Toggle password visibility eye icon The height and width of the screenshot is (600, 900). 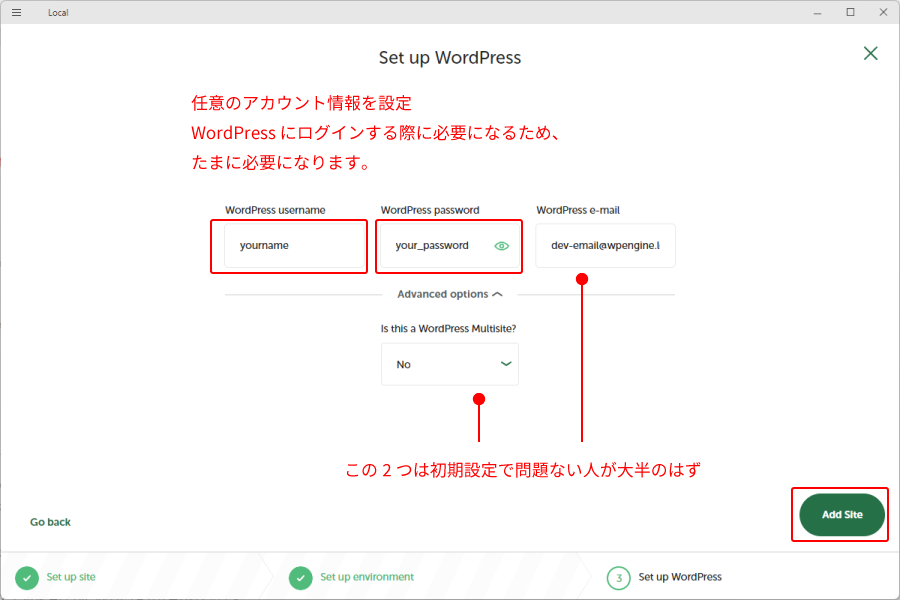pos(502,246)
